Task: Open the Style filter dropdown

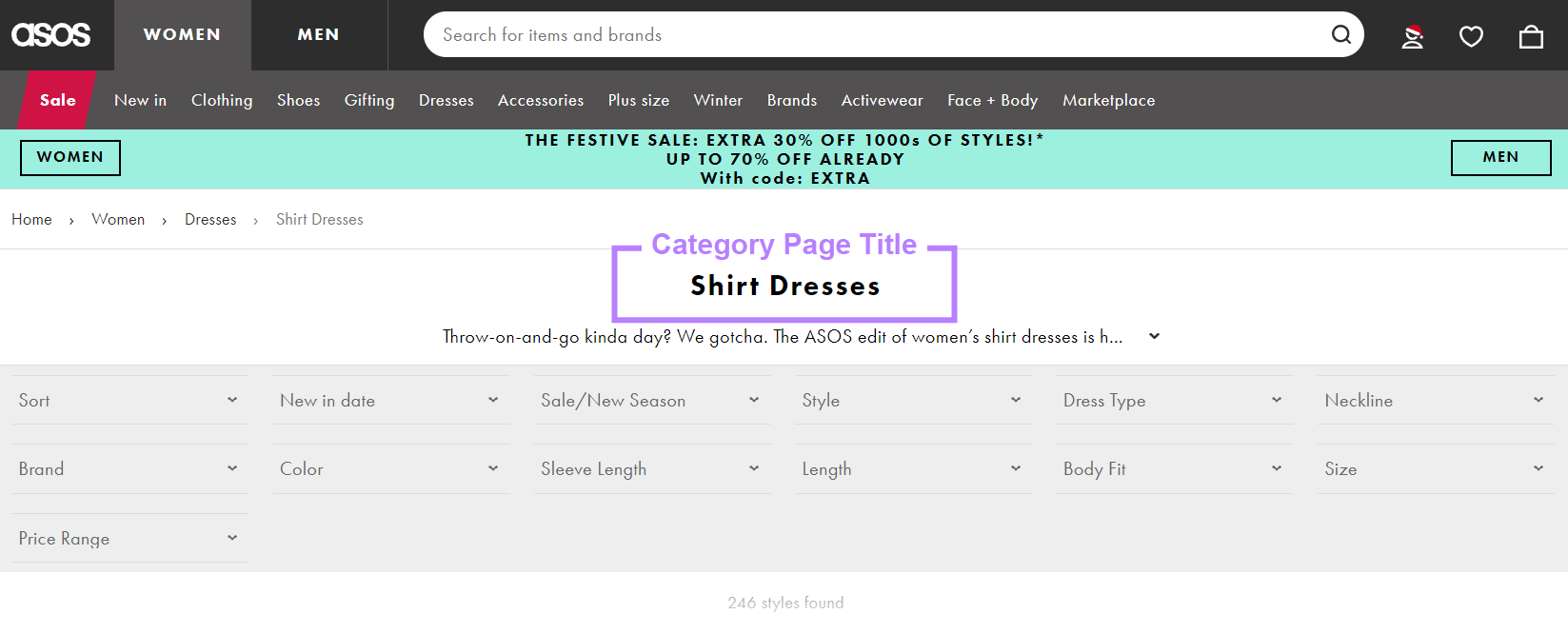Action: (x=913, y=400)
